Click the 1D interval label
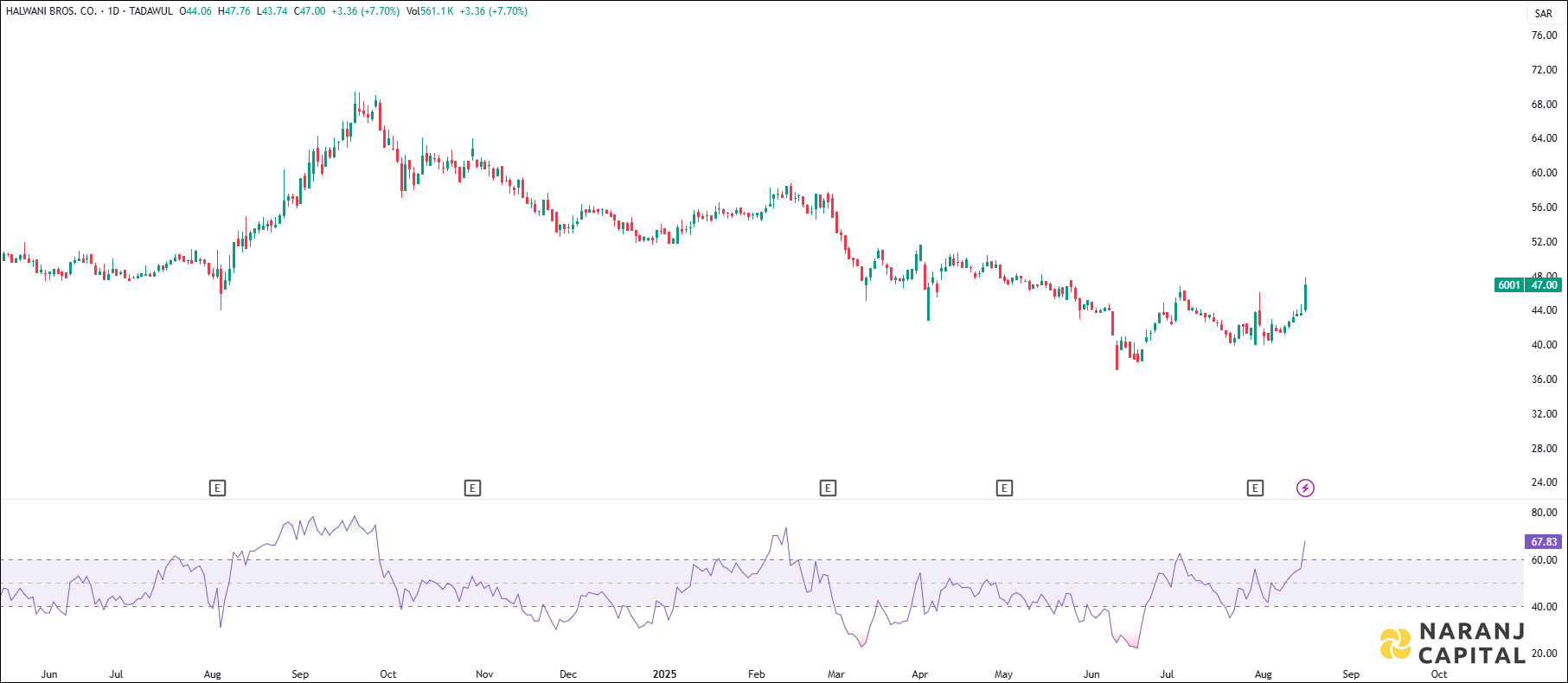The height and width of the screenshot is (683, 1568). coord(113,11)
